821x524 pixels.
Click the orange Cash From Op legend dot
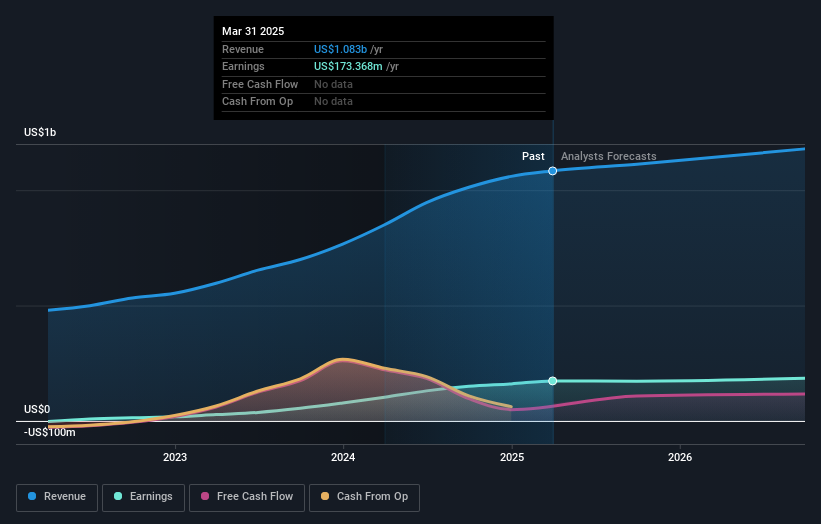click(325, 496)
